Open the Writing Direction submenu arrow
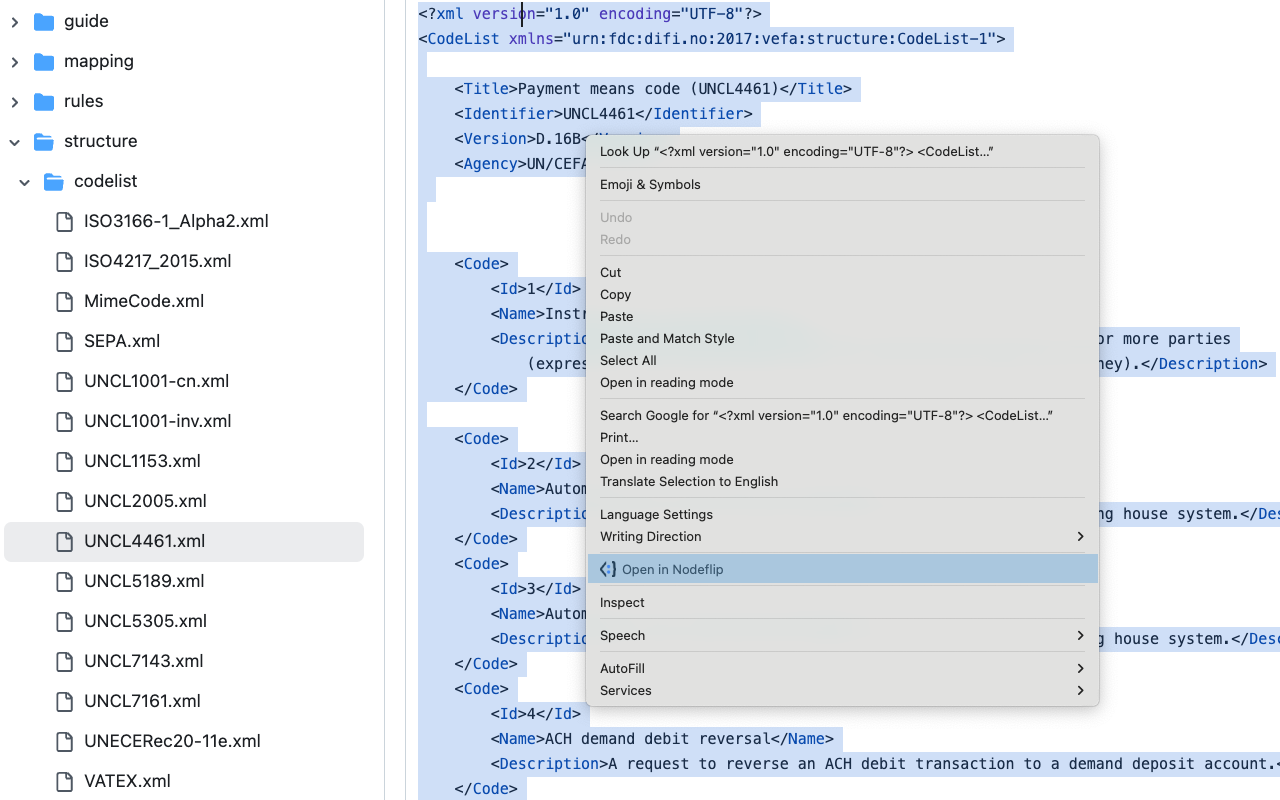The height and width of the screenshot is (800, 1280). 1080,536
